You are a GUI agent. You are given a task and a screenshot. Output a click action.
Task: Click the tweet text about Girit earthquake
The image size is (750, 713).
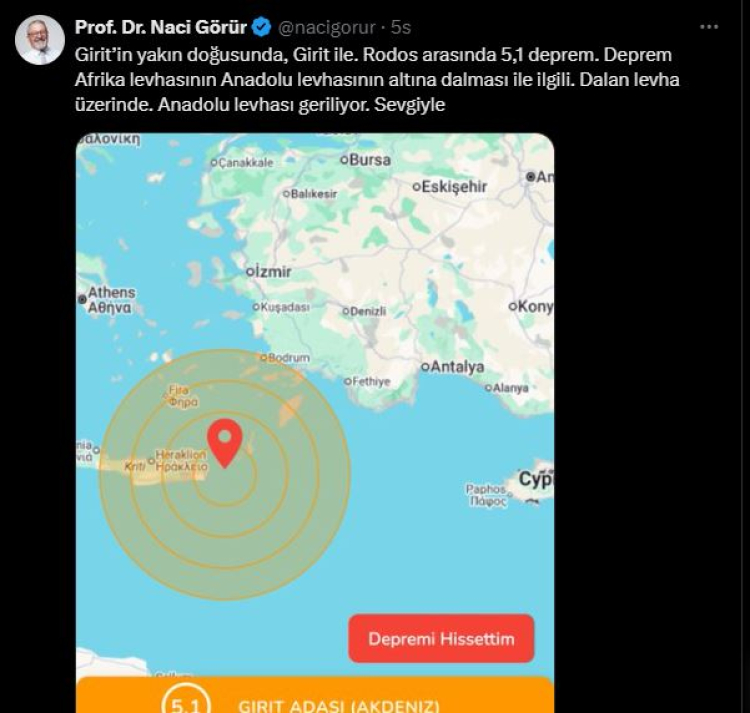click(377, 79)
